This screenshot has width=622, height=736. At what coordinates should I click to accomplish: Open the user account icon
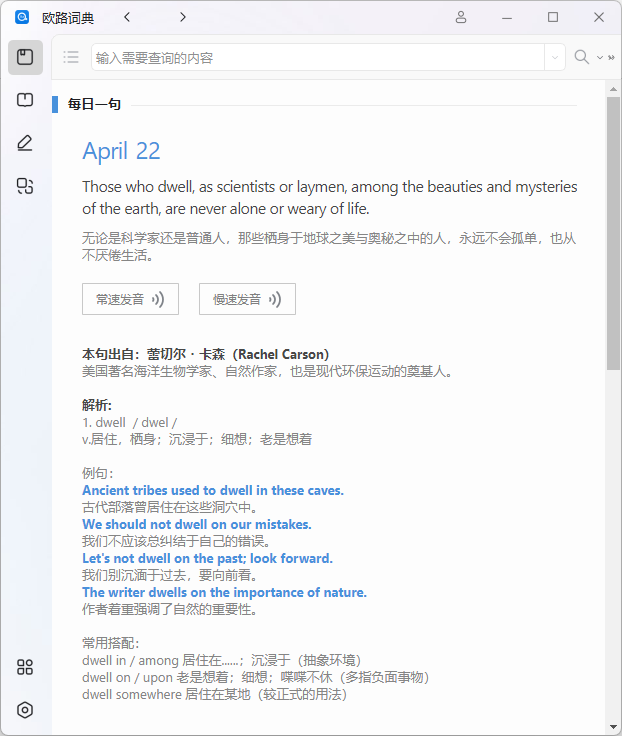461,17
